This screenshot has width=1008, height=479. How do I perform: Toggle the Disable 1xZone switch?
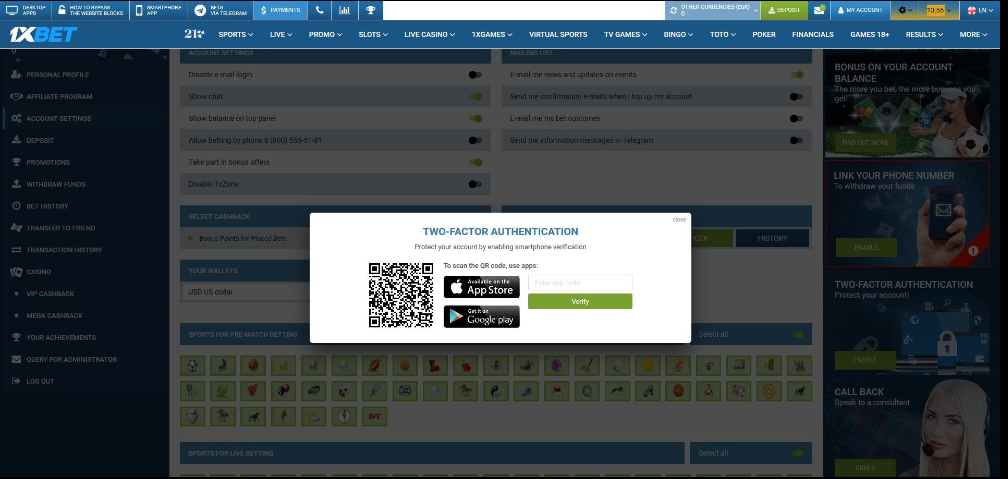(x=475, y=184)
